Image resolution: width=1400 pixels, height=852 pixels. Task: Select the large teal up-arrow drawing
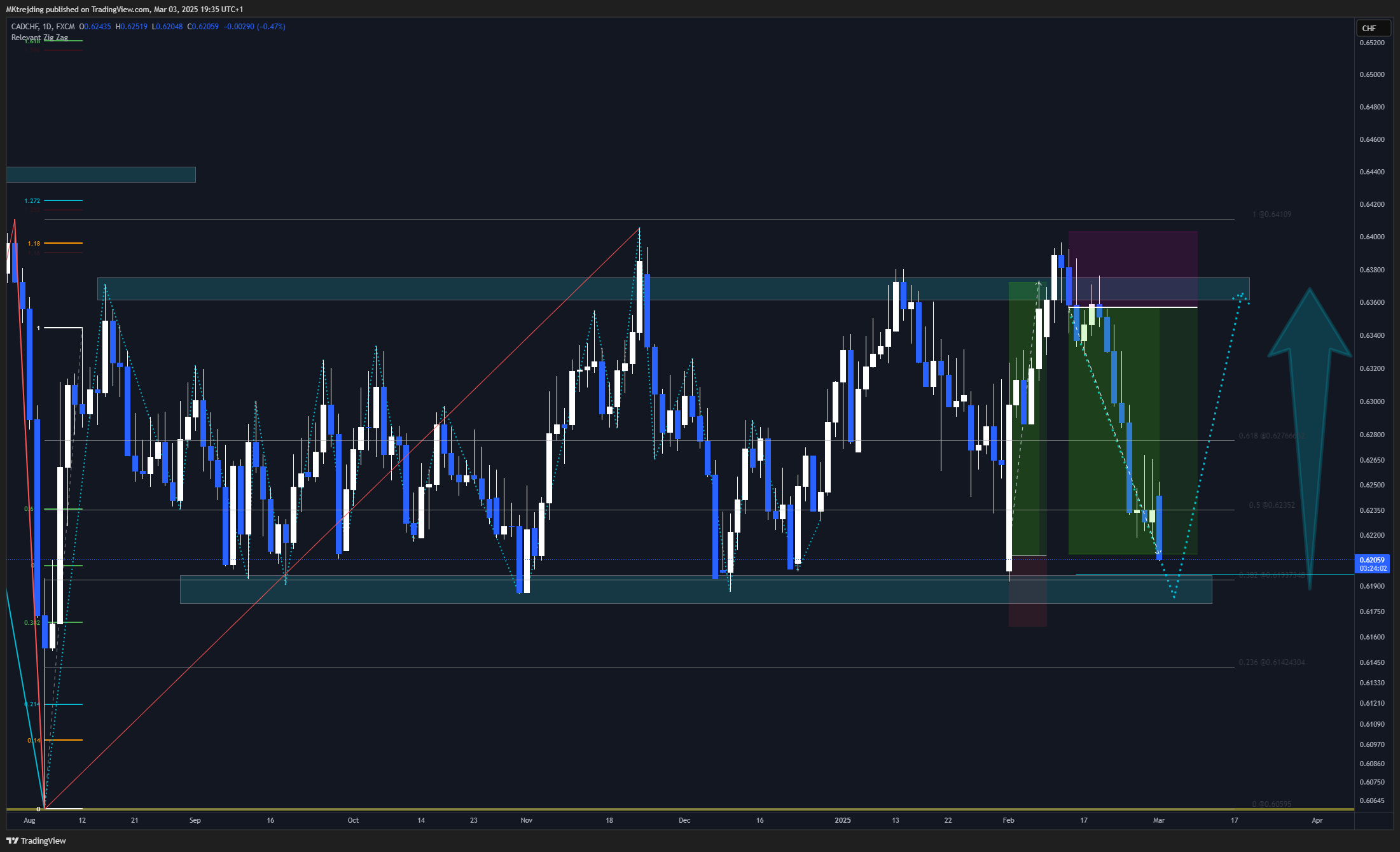pos(1310,439)
